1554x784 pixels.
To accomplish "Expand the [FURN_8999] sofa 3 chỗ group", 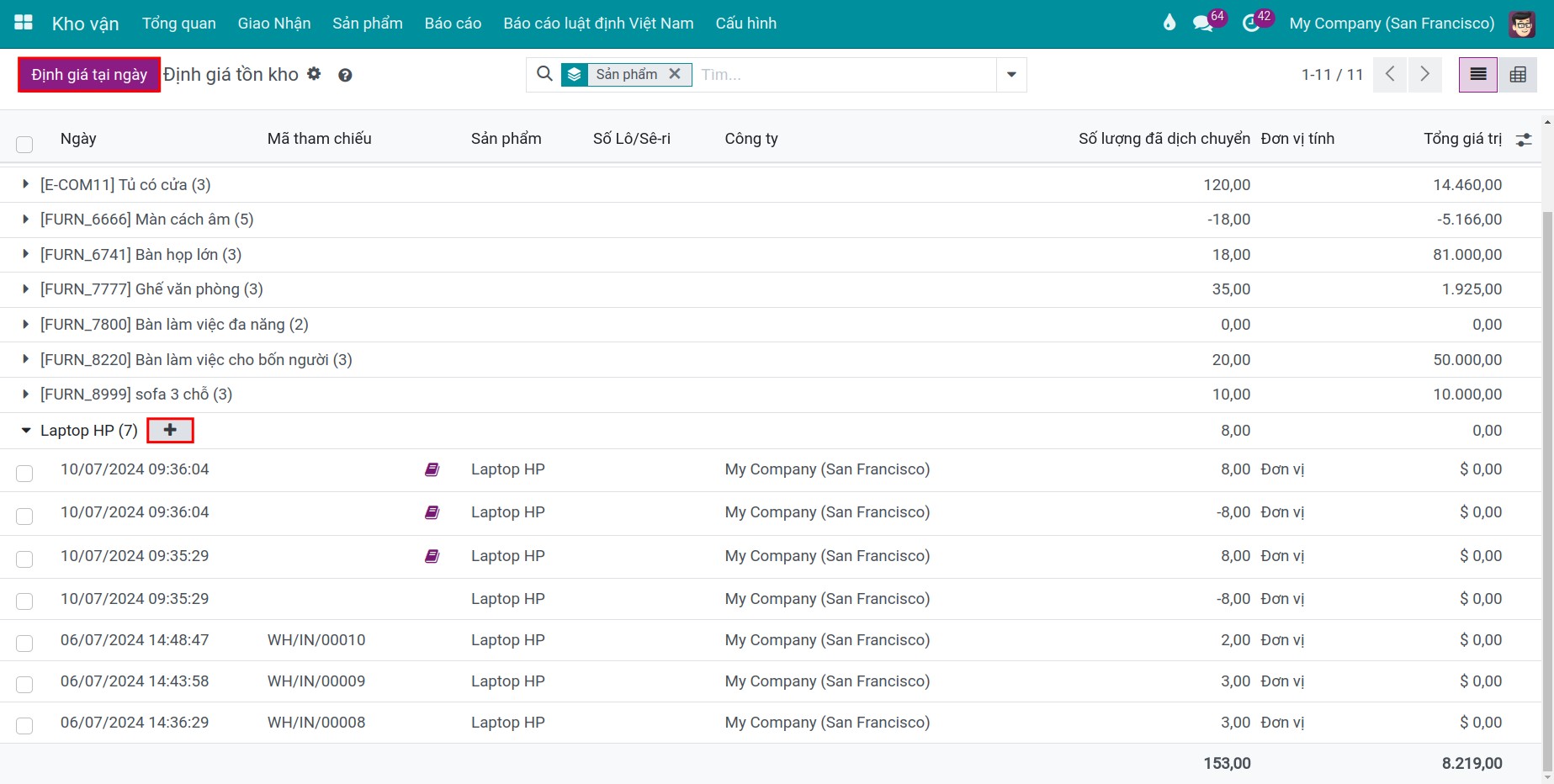I will [x=26, y=394].
